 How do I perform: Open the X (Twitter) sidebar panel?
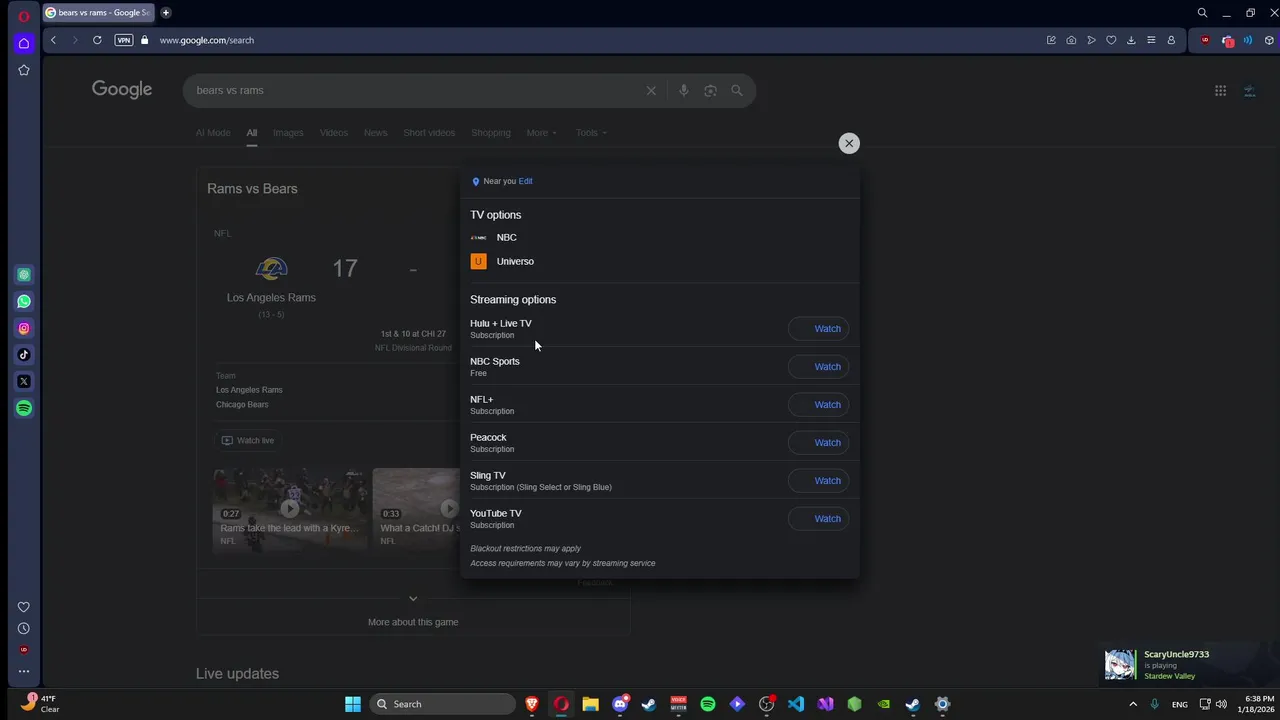coord(24,381)
